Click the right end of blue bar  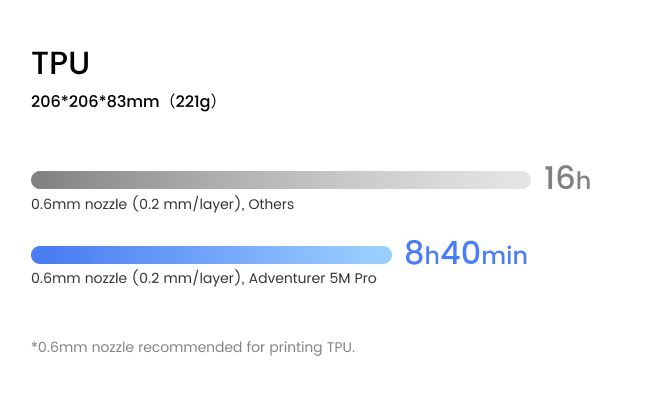point(385,255)
